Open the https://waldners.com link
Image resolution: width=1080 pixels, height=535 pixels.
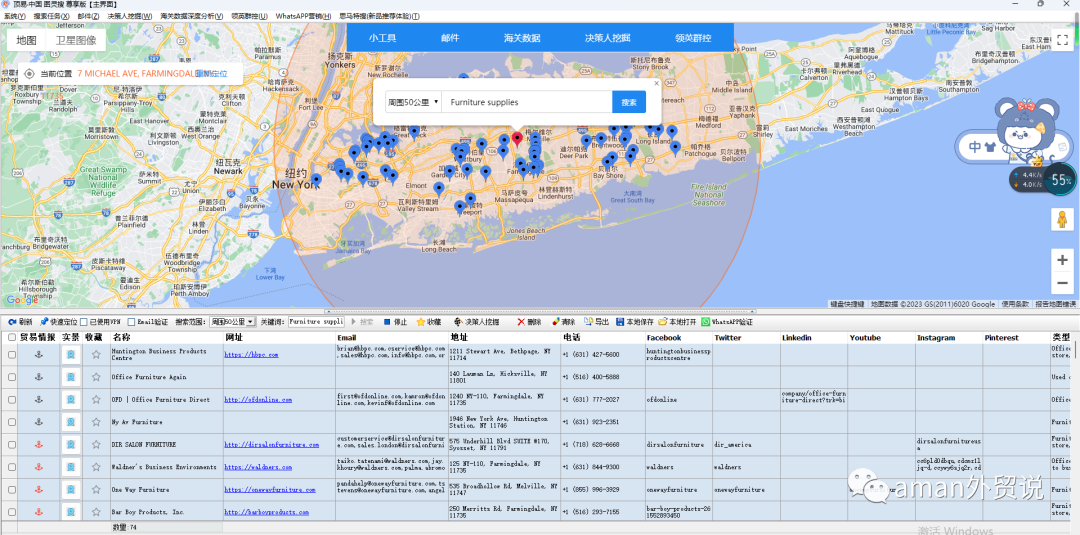[258, 467]
